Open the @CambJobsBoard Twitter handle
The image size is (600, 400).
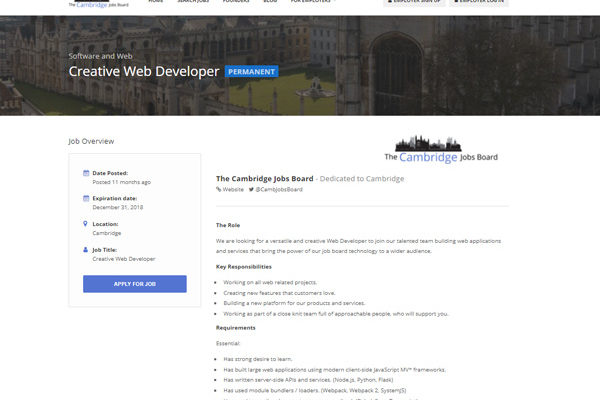(x=279, y=189)
